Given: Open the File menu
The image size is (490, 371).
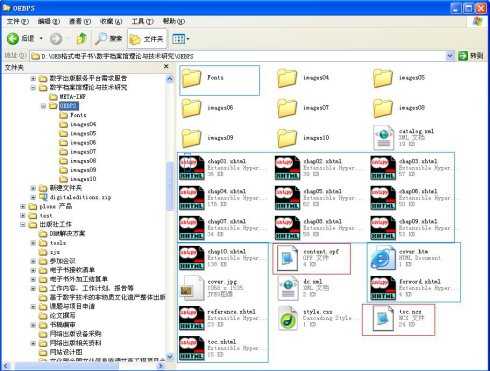Looking at the screenshot, I should (x=18, y=21).
